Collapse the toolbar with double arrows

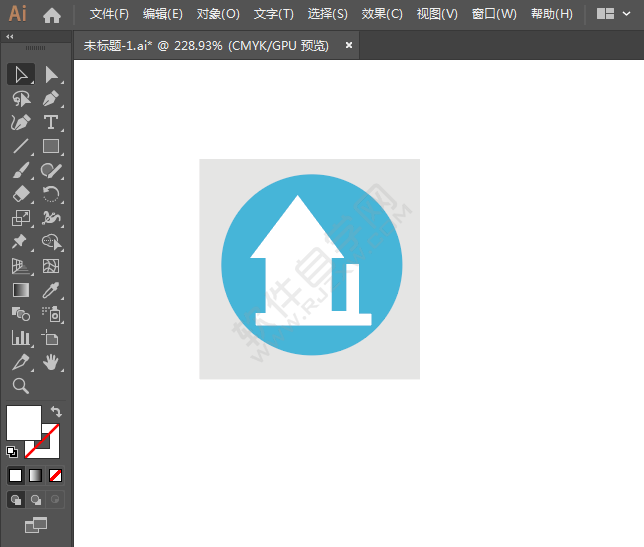10,37
